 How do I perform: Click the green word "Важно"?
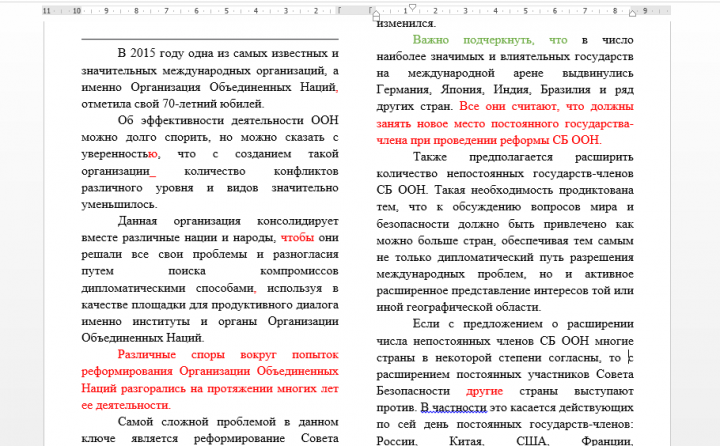431,40
